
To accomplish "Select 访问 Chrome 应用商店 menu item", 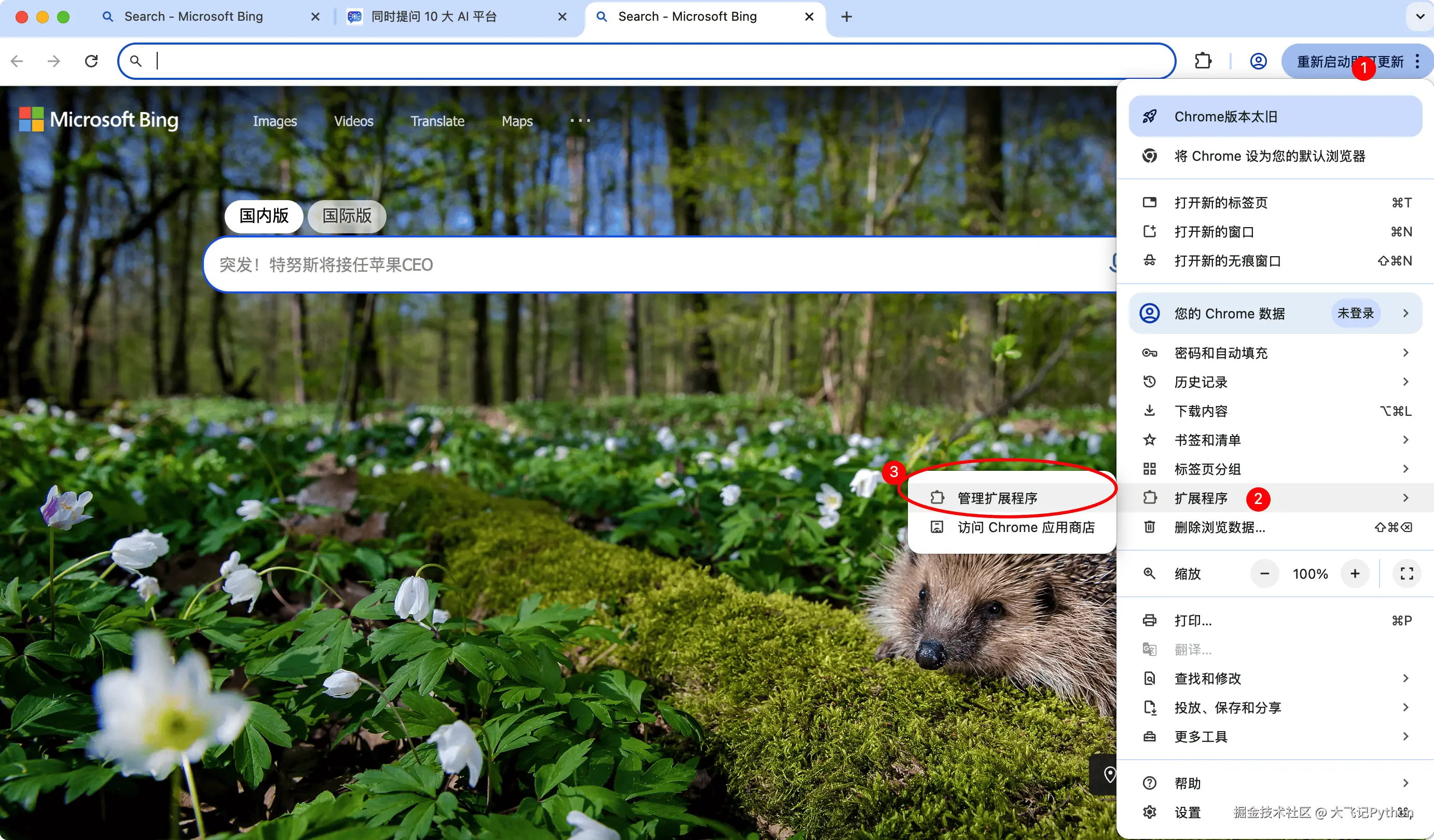I will [x=1025, y=527].
